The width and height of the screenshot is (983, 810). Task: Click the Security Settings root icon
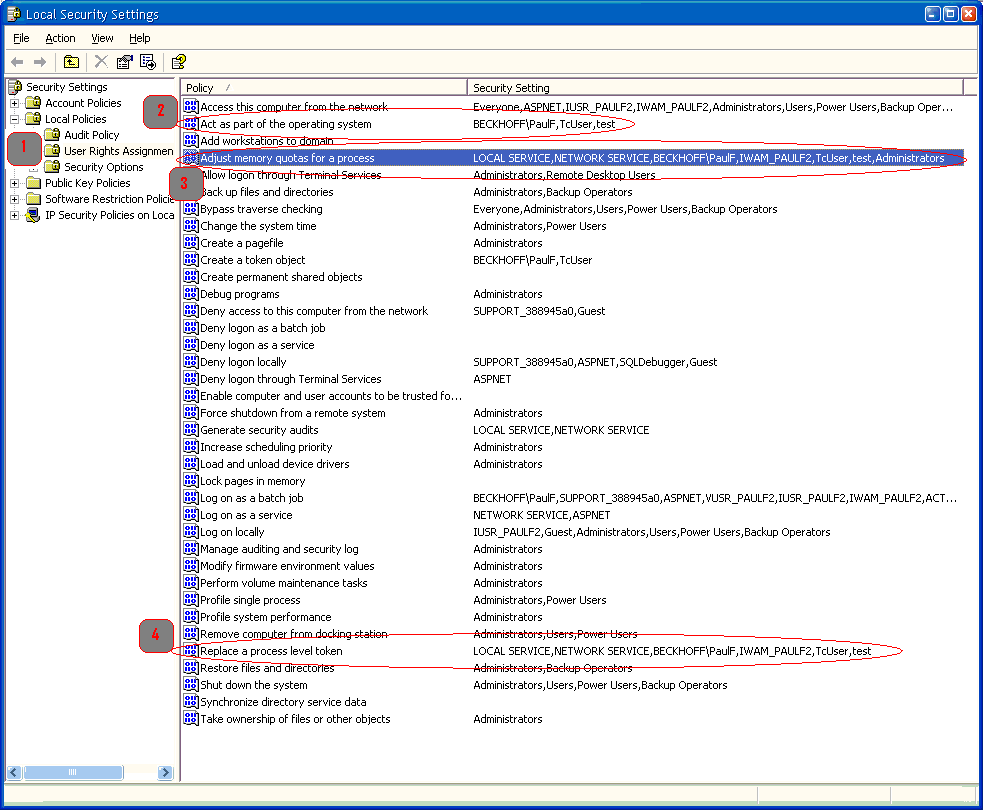click(16, 87)
